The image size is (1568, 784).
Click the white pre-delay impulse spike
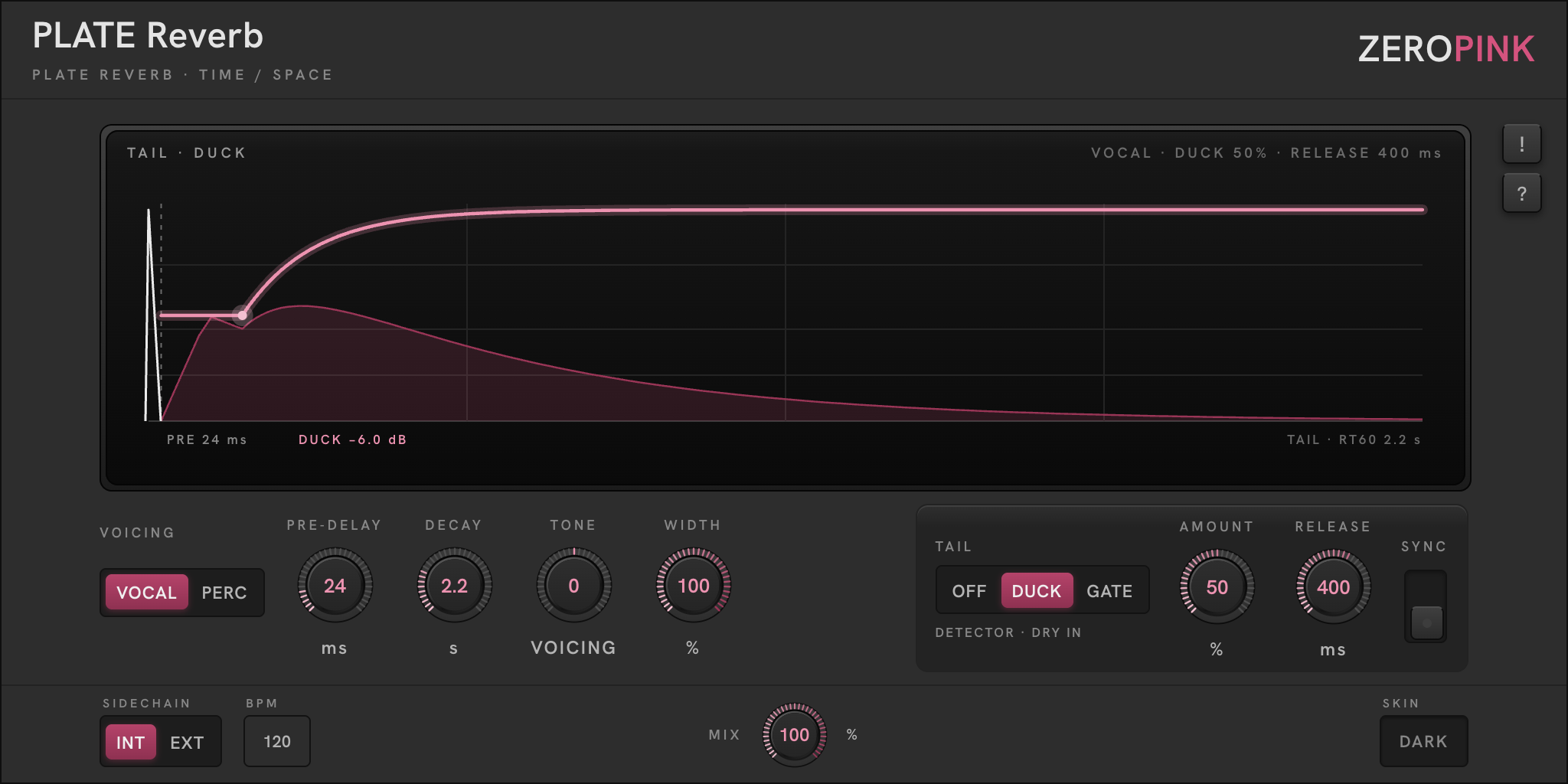[152, 314]
